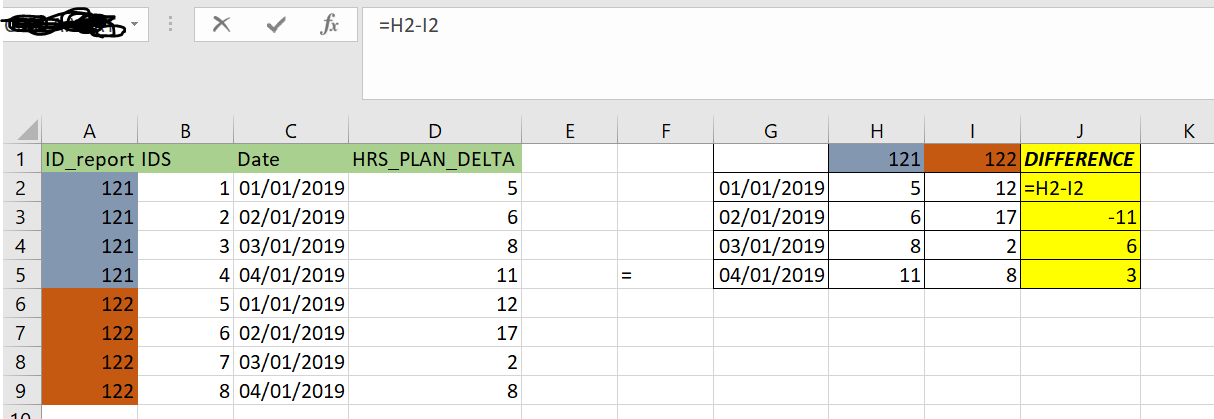Click cell C8 with date 03/01/2019
This screenshot has height=419, width=1214.
tap(290, 361)
